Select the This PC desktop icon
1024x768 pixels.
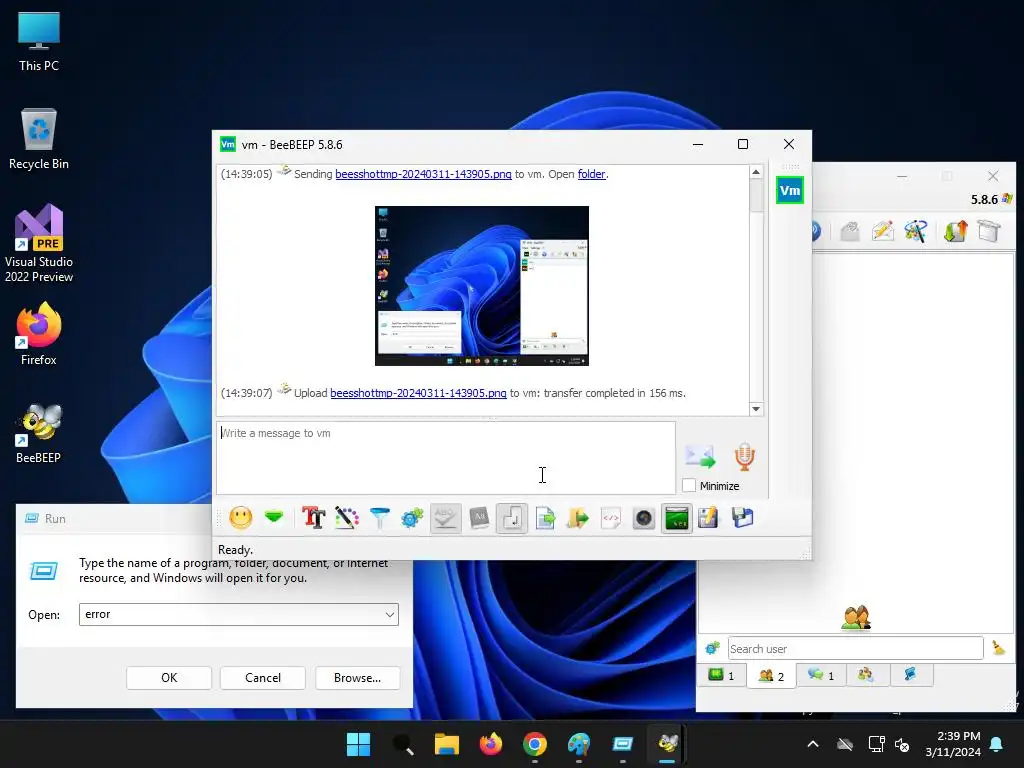pyautogui.click(x=39, y=42)
